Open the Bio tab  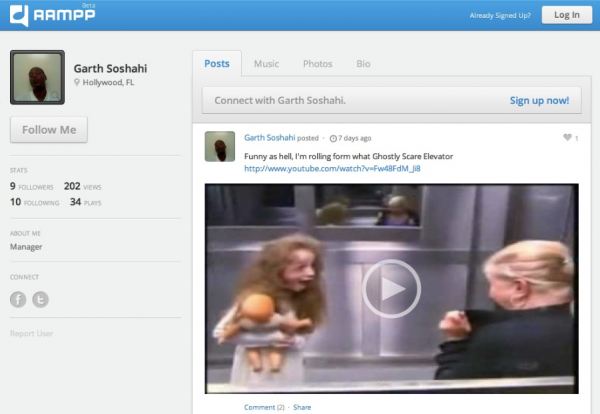pos(363,64)
